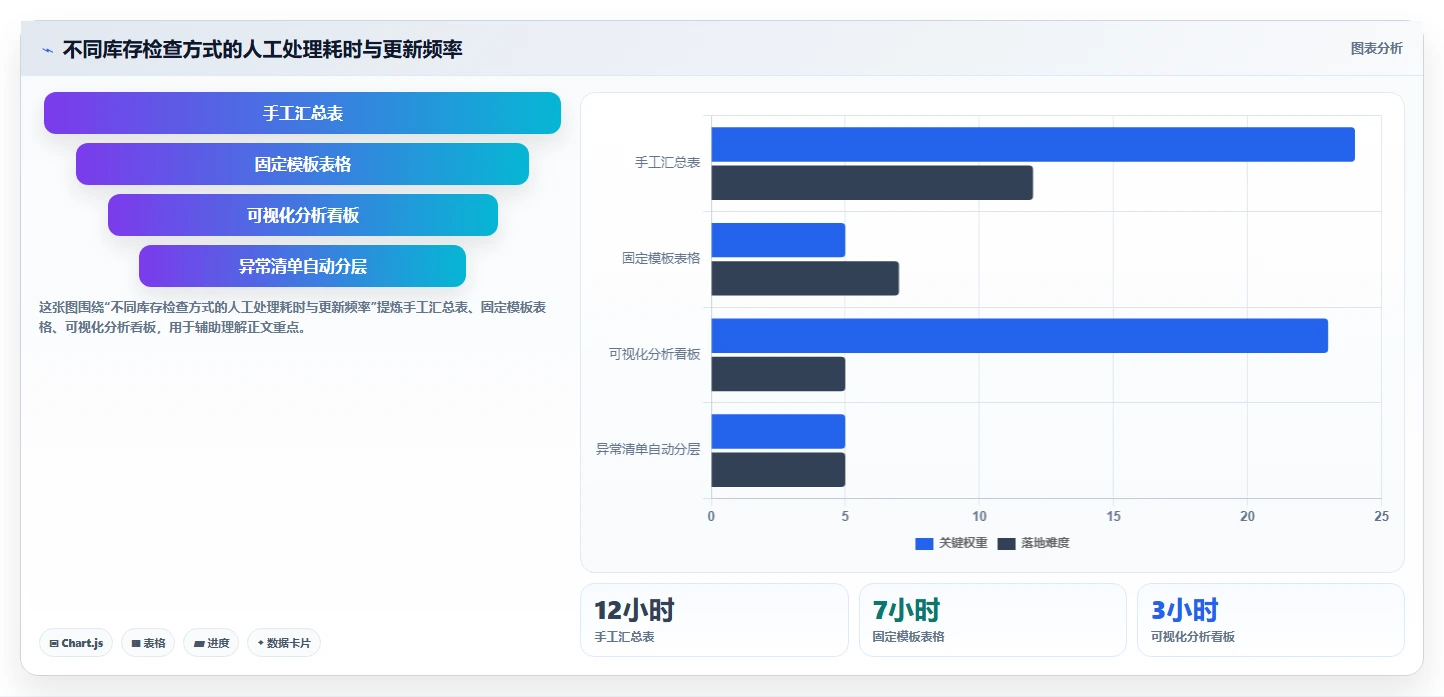Click the 表格 tag chip

click(x=148, y=643)
